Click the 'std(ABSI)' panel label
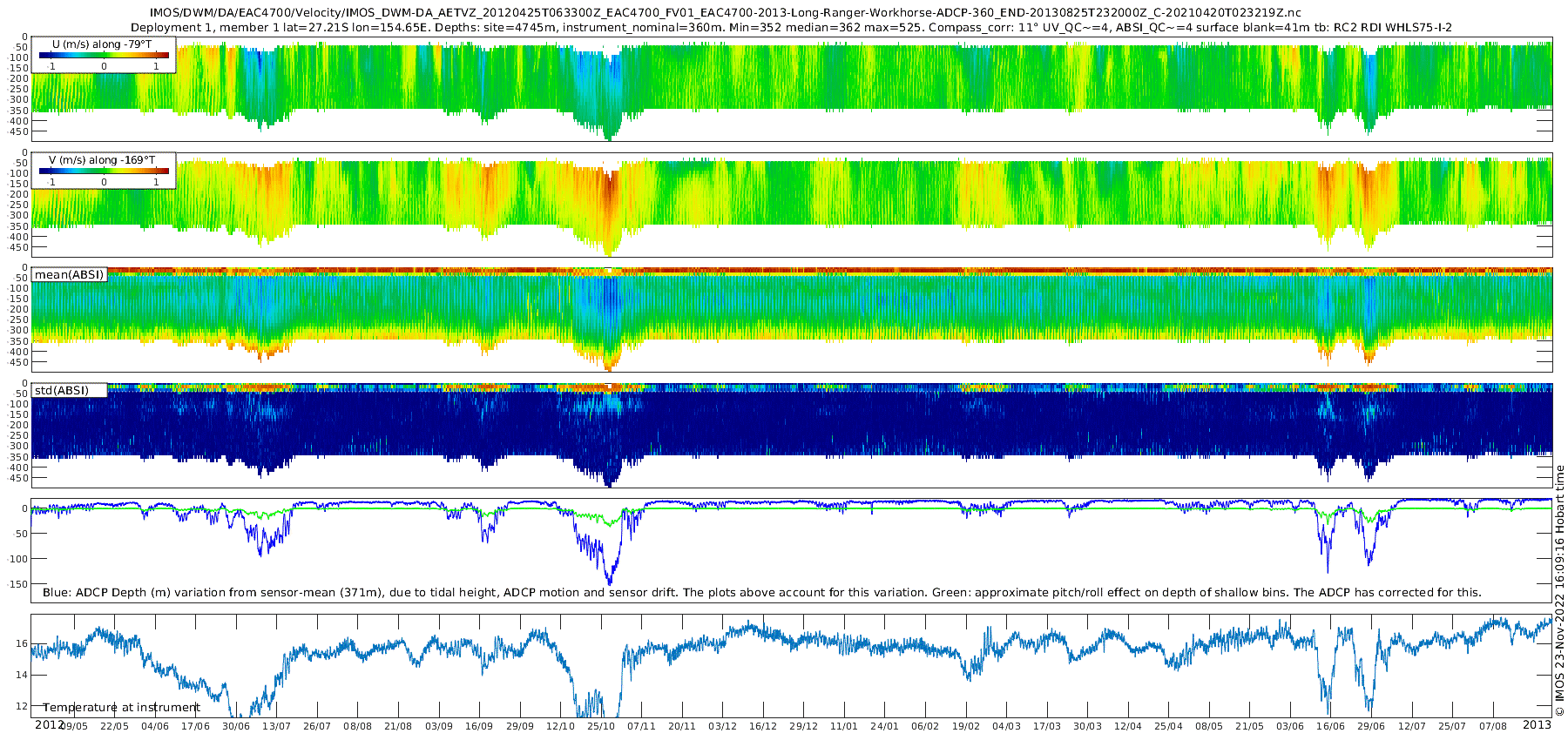 pyautogui.click(x=62, y=390)
